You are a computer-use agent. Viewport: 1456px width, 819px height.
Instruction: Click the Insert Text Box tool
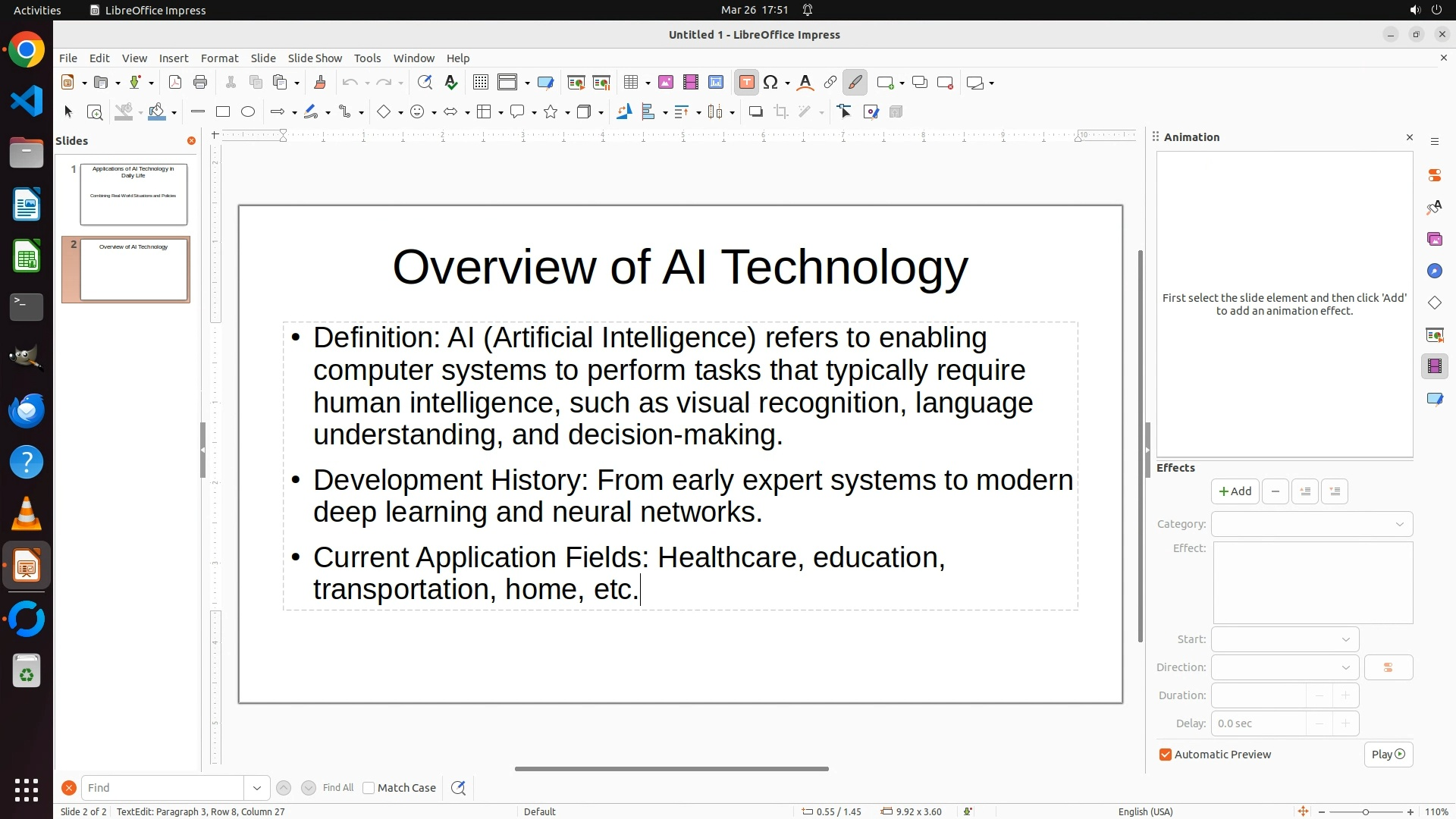pyautogui.click(x=746, y=83)
